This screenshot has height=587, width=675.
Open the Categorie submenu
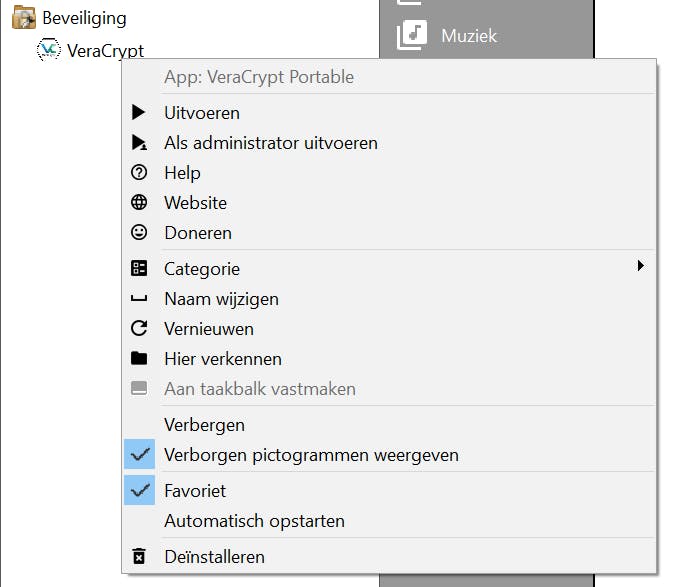[202, 269]
